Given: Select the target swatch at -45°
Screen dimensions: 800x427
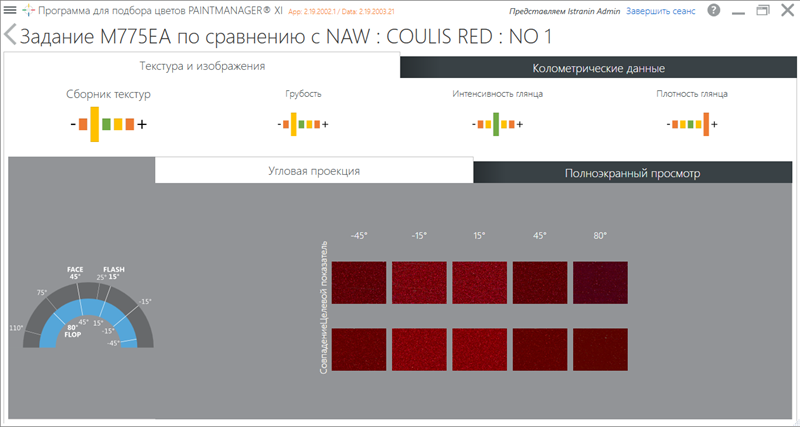Looking at the screenshot, I should (x=359, y=283).
